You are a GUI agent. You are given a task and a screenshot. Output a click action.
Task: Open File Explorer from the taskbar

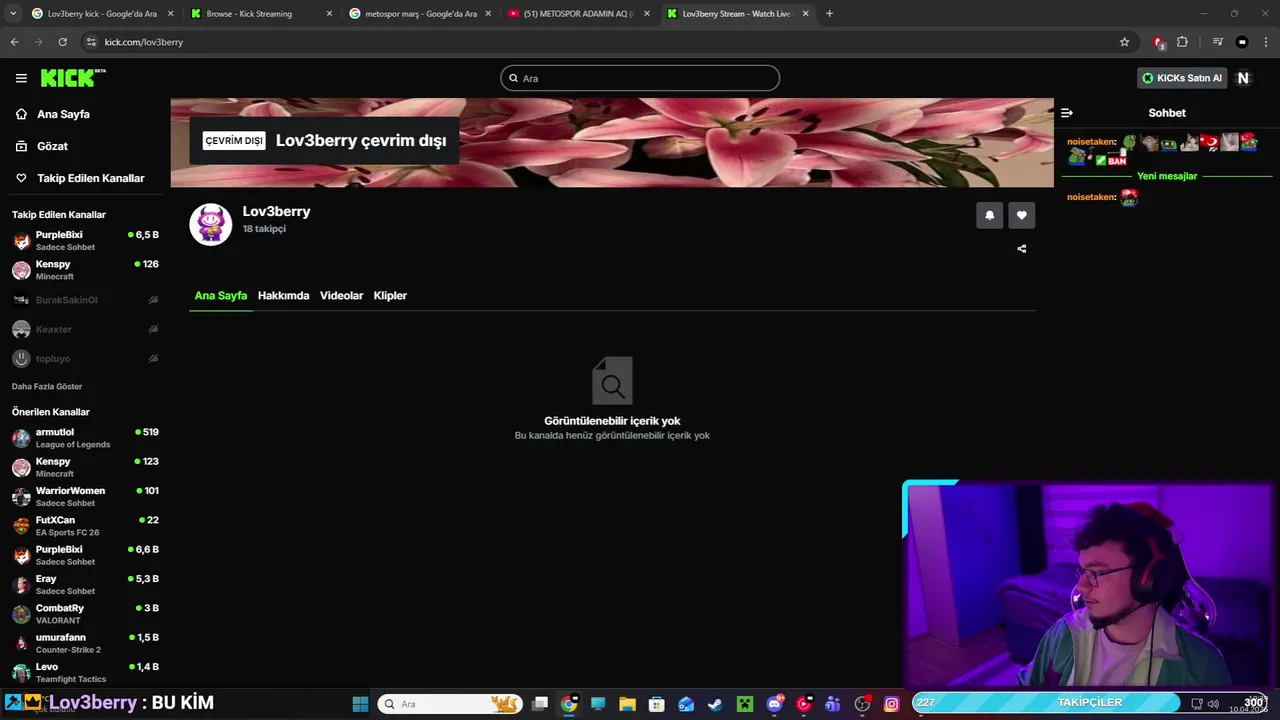[x=627, y=704]
